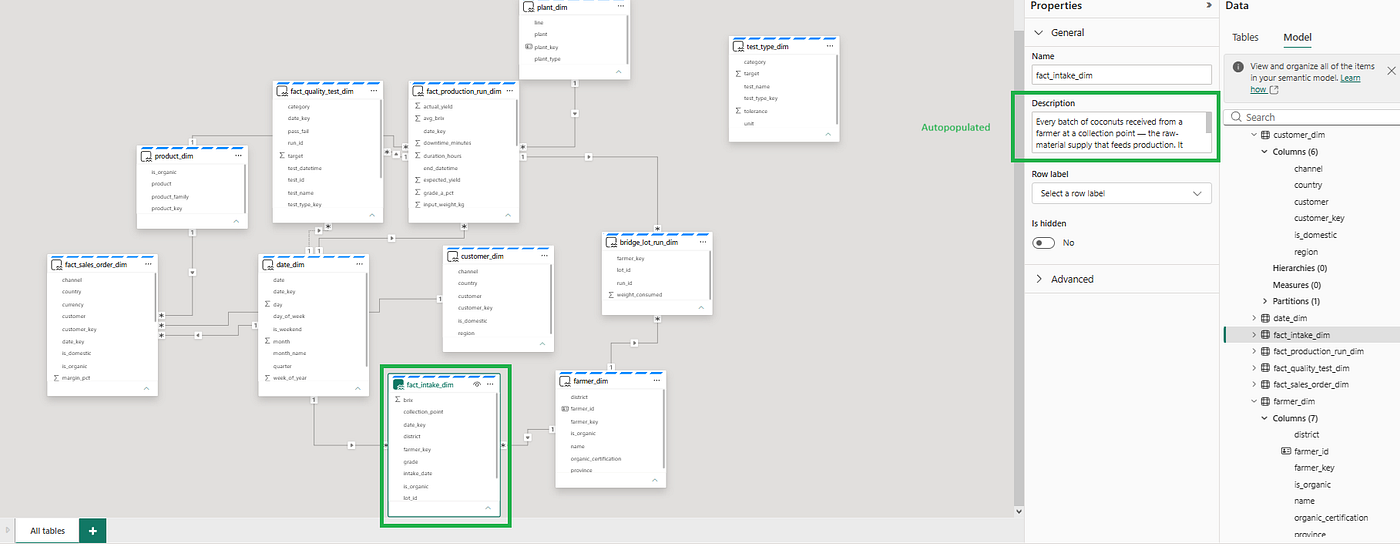The image size is (1400, 546).
Task: Click the table icon on bridge_lot_run_dim card header
Action: (x=613, y=242)
